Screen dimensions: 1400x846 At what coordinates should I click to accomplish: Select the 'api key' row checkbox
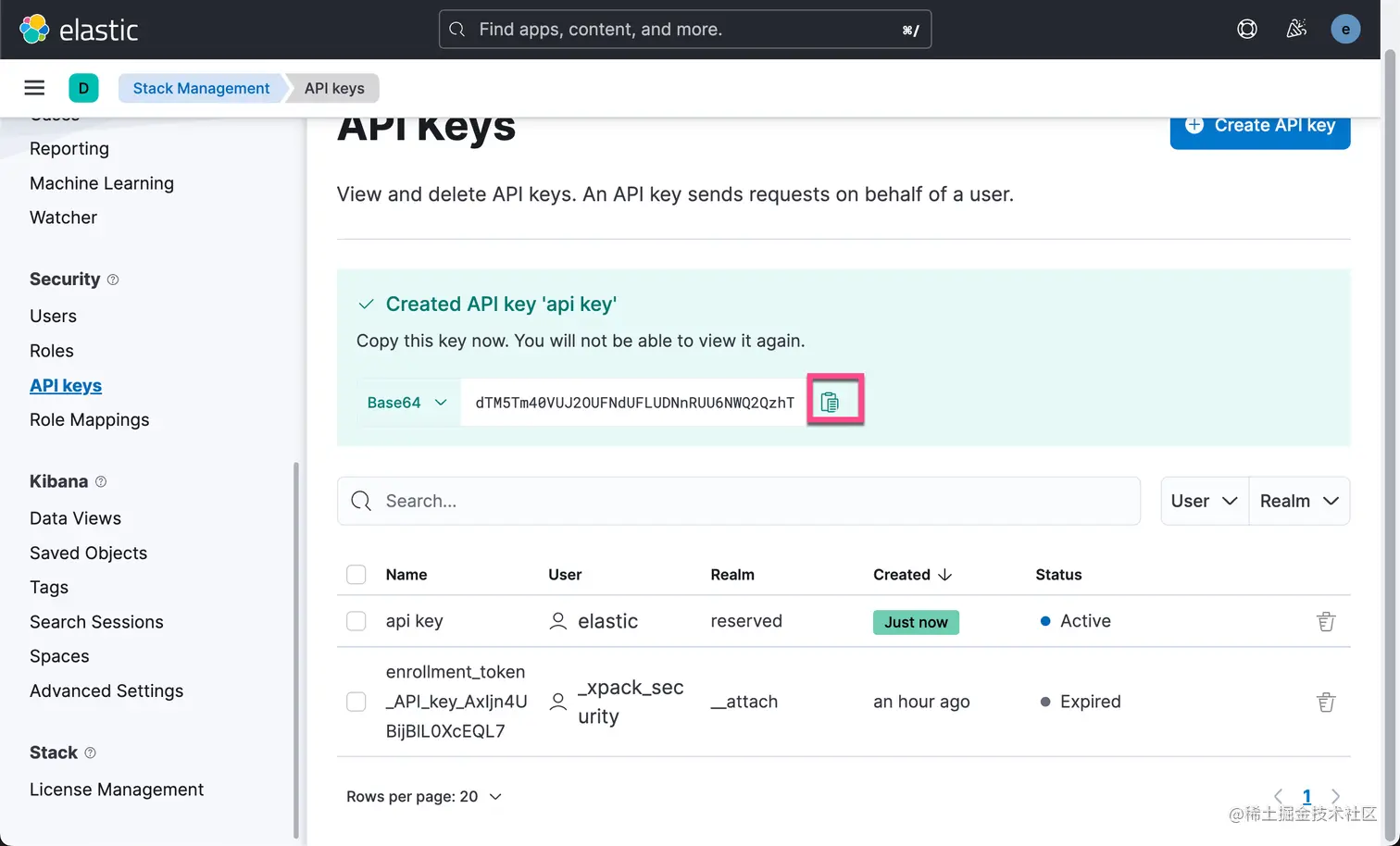[356, 621]
